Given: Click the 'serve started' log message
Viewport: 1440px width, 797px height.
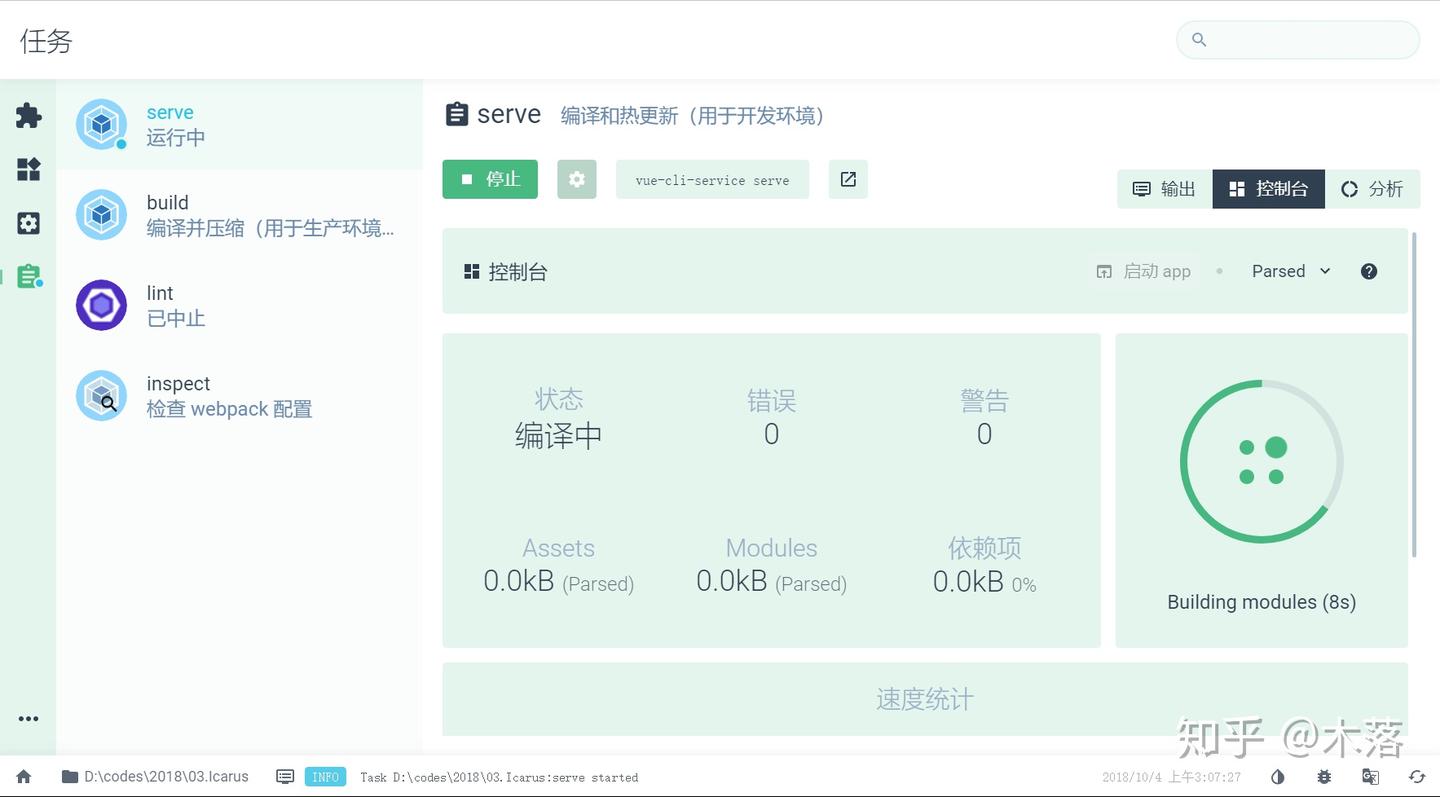Looking at the screenshot, I should 499,777.
